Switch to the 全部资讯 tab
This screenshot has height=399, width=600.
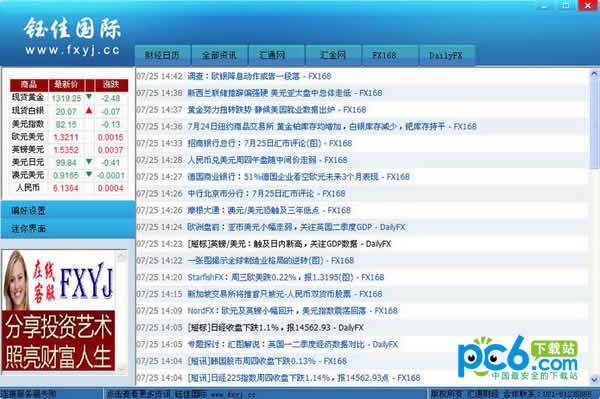219,55
